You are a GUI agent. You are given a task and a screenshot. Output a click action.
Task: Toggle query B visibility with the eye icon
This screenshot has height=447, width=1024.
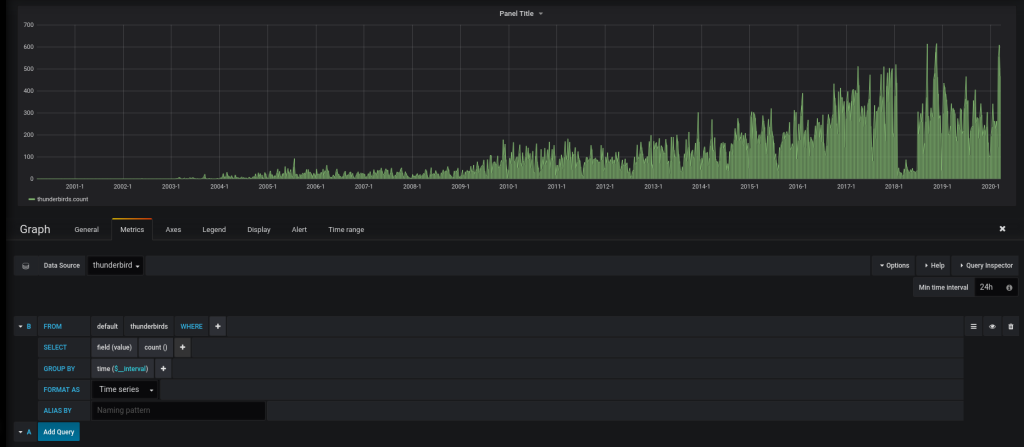point(992,326)
